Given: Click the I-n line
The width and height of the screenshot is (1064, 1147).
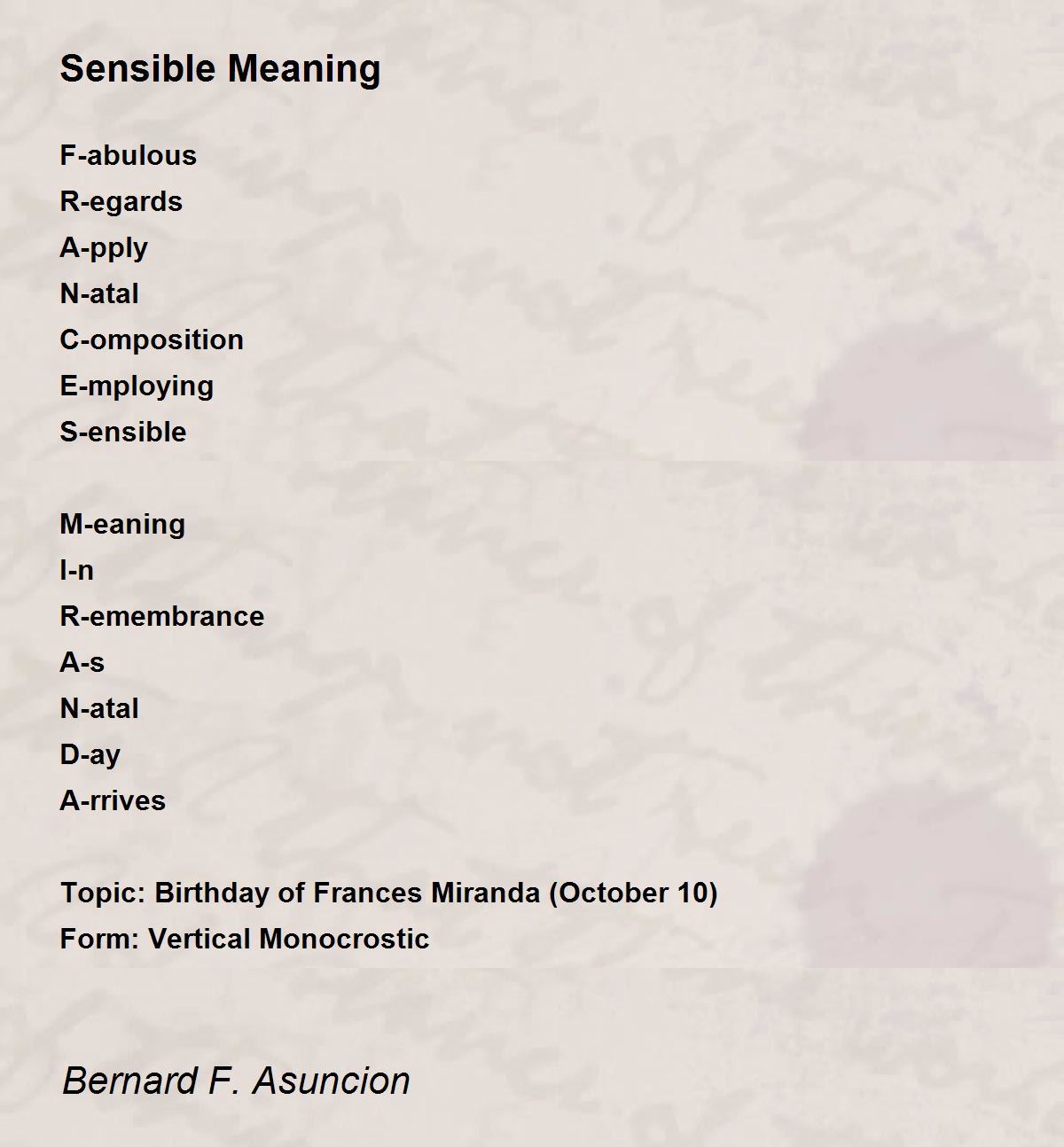Looking at the screenshot, I should (x=76, y=570).
